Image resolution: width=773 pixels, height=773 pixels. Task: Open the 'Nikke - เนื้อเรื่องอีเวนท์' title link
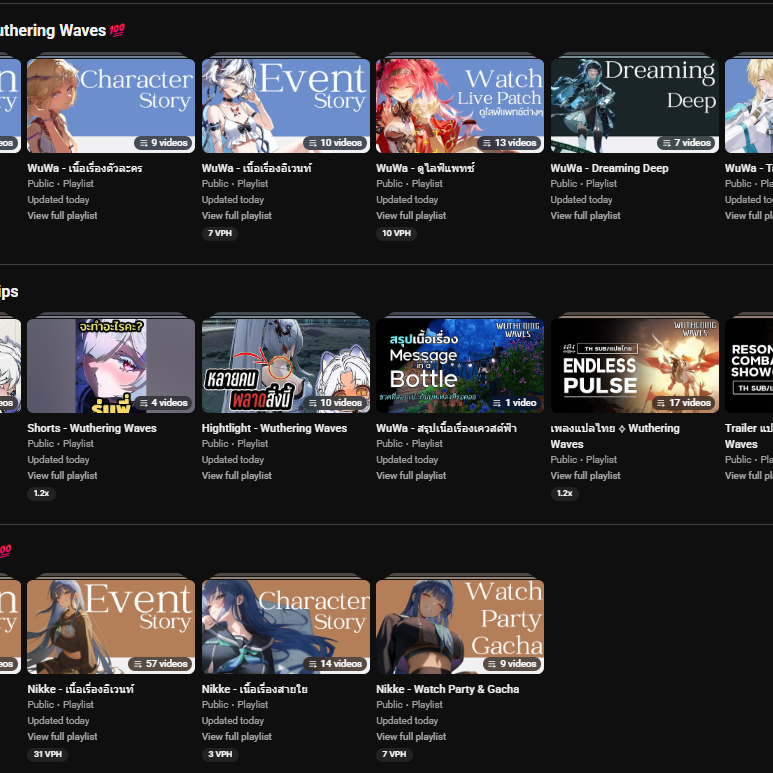80,689
